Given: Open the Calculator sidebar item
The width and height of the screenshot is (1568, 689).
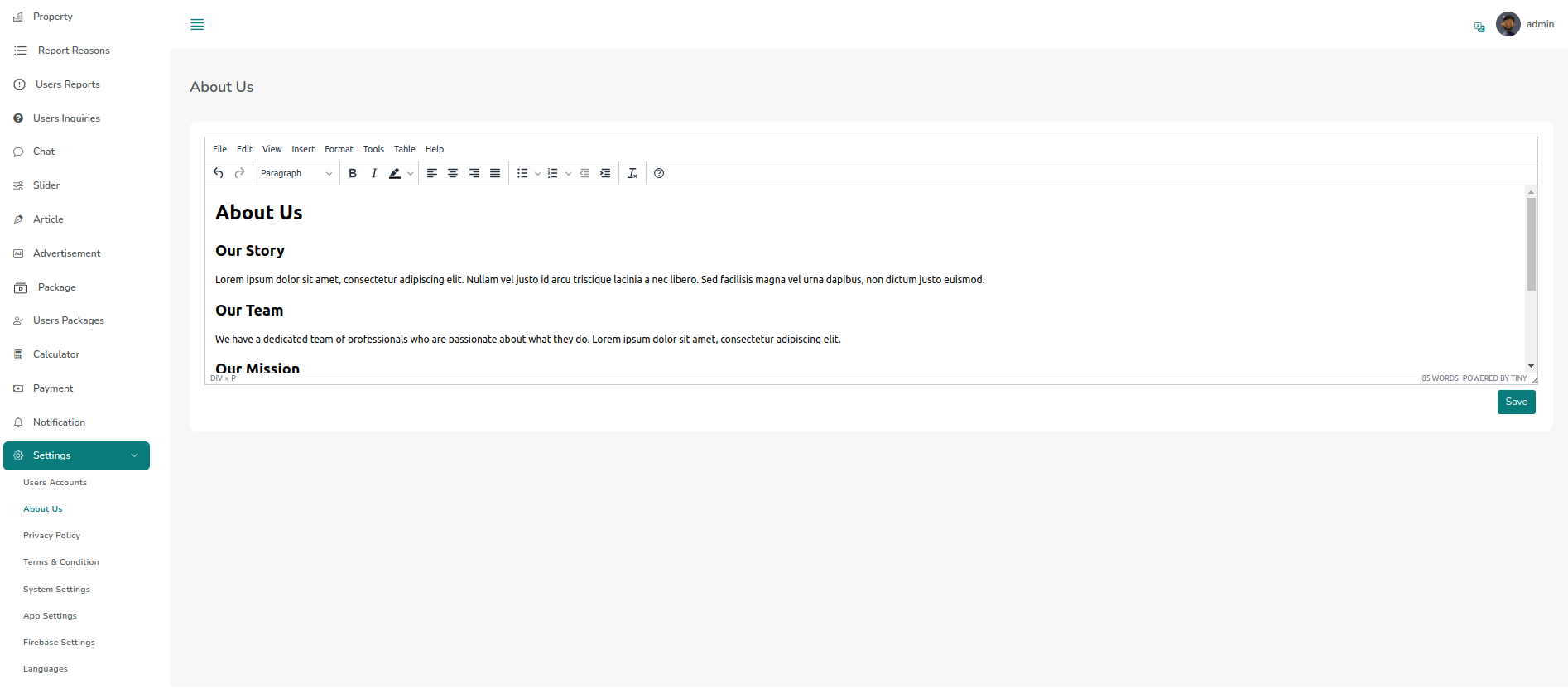Looking at the screenshot, I should click(56, 354).
